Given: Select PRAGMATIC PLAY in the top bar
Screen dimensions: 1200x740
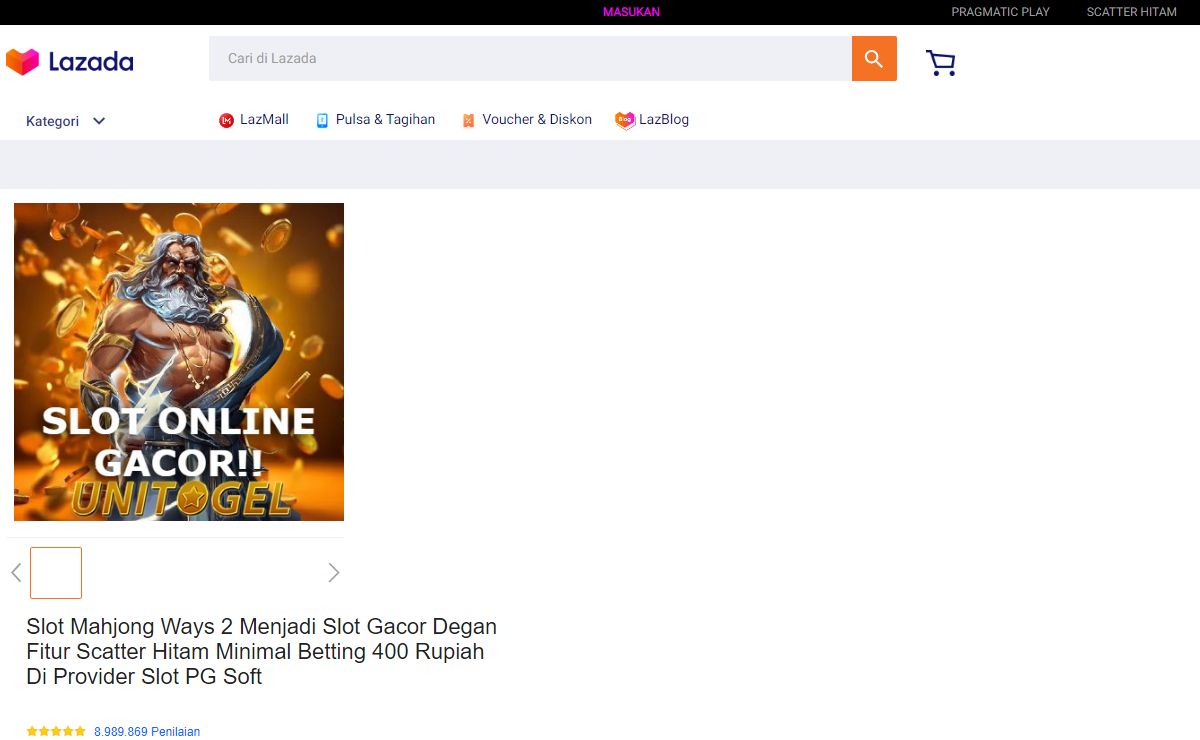Looking at the screenshot, I should click(1000, 12).
